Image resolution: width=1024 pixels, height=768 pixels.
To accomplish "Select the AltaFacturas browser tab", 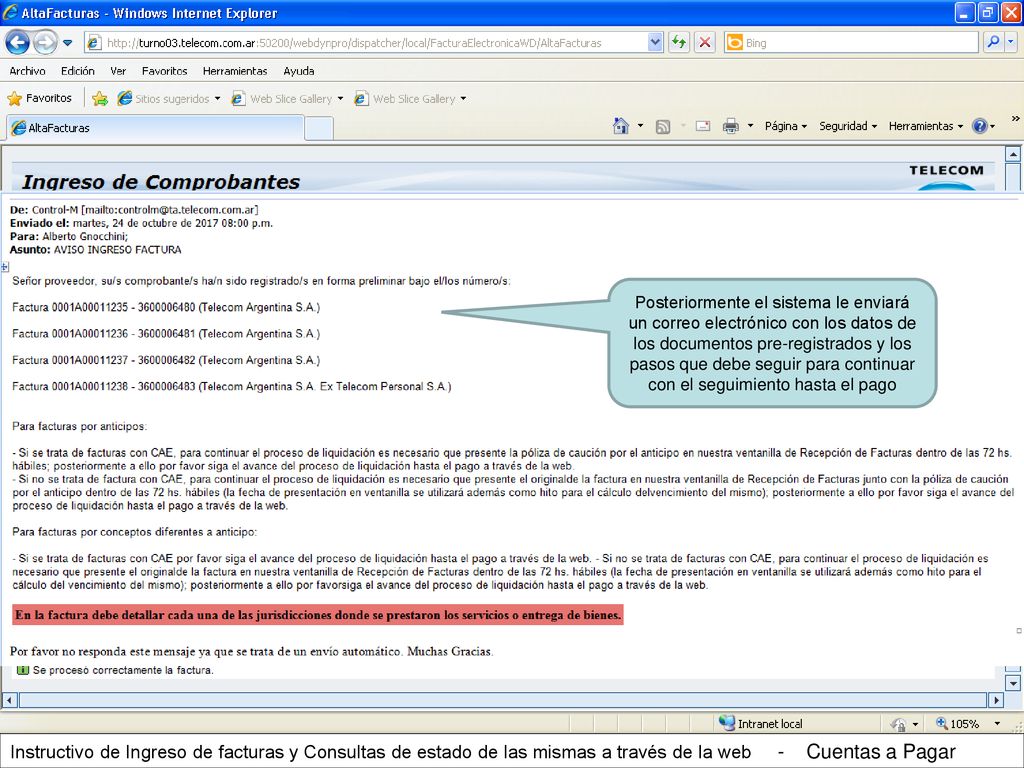I will click(155, 128).
